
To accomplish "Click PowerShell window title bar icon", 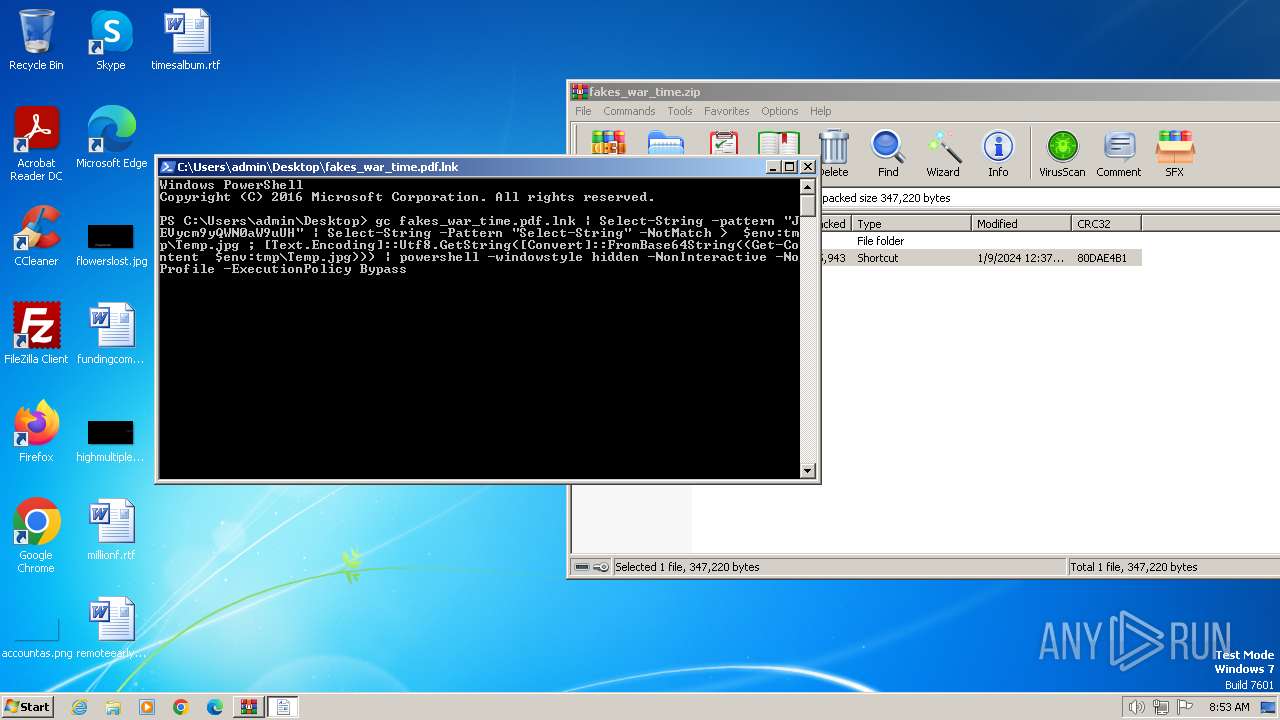I will coord(168,167).
